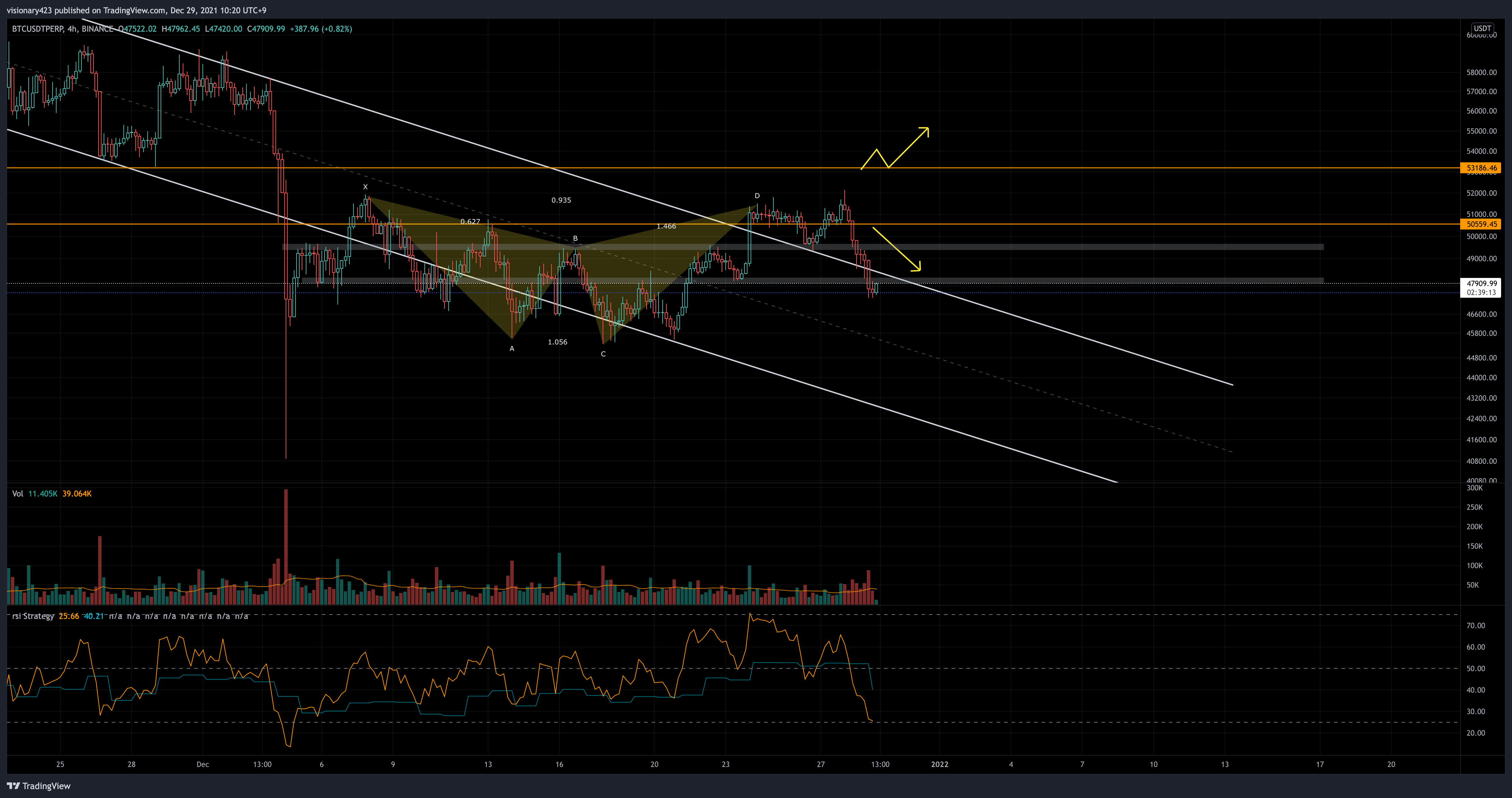The height and width of the screenshot is (798, 1512).
Task: Select the A point label below the pattern
Action: click(x=512, y=349)
